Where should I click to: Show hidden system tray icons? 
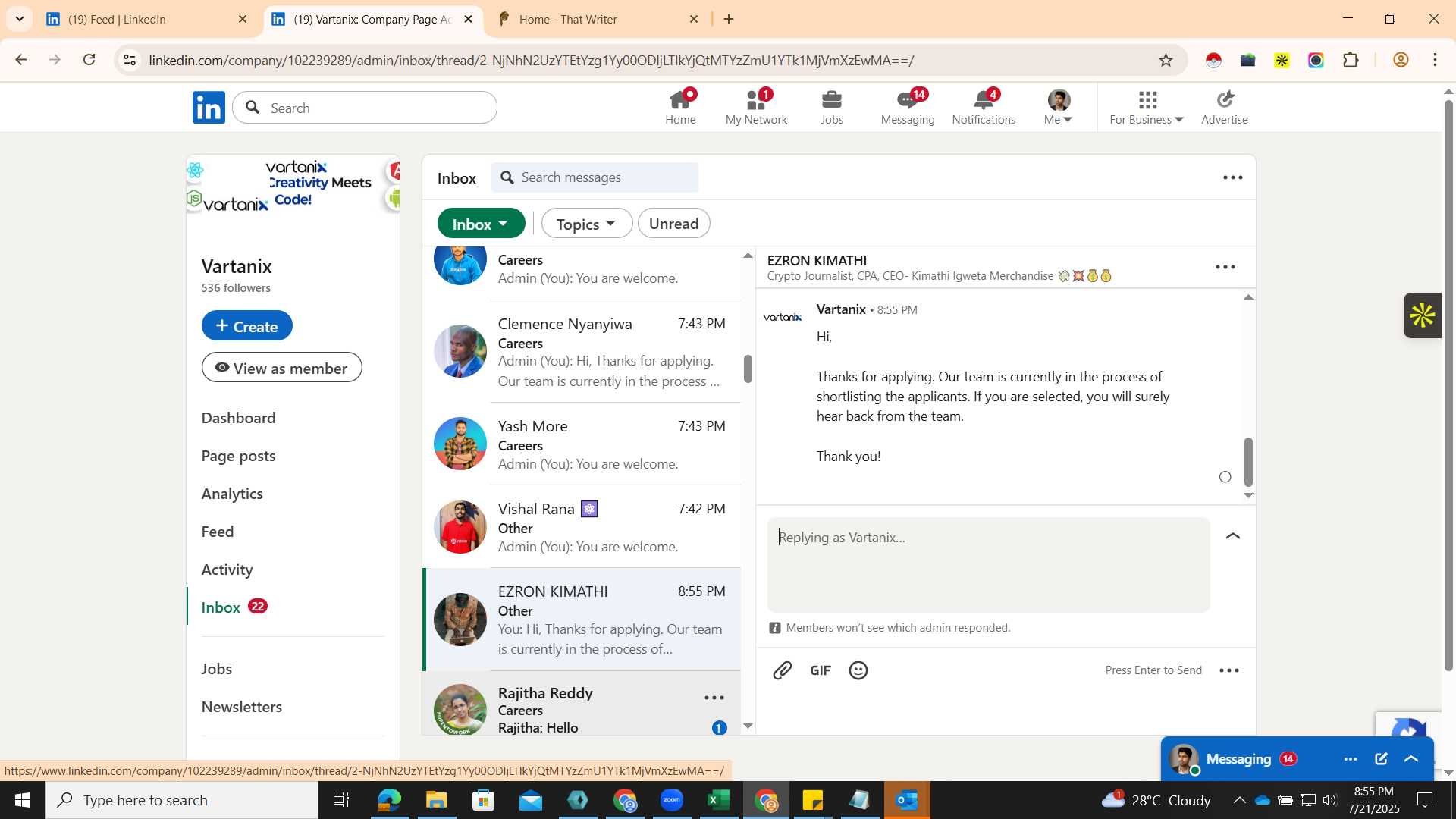[x=1239, y=800]
